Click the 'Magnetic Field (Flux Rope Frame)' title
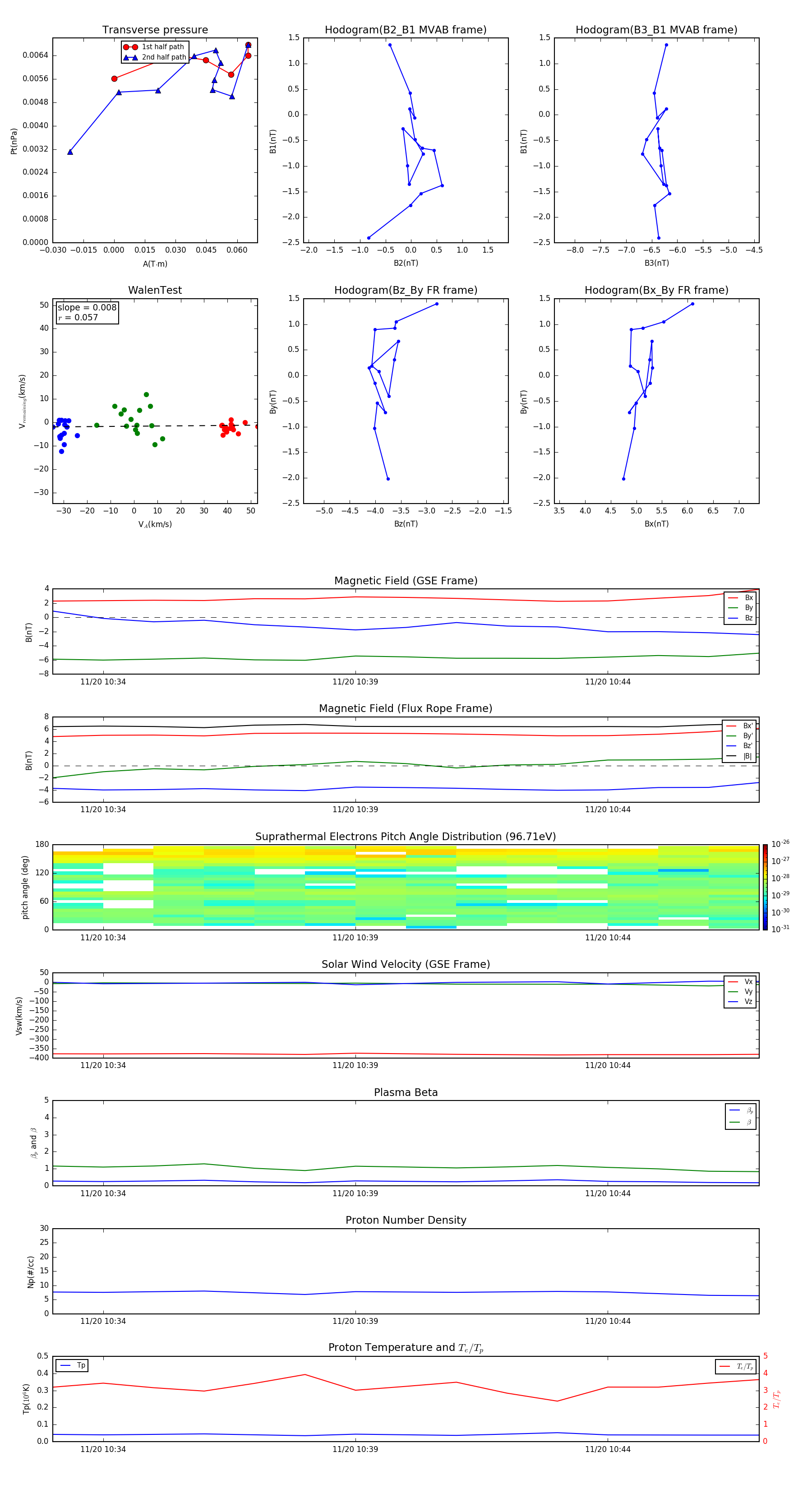The image size is (812, 1489). coord(406,709)
